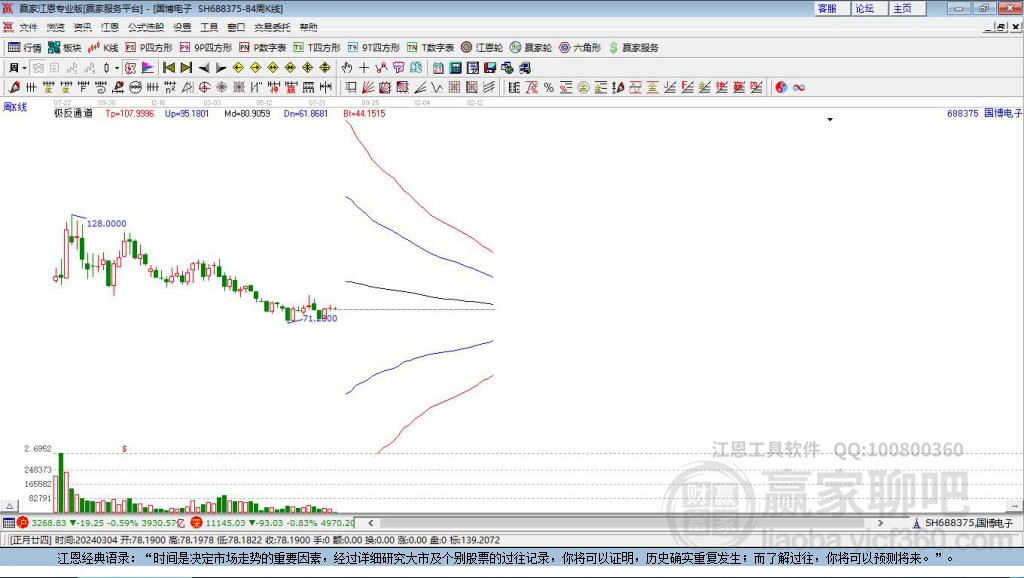Switch to the K线 candlestick view
Image resolution: width=1024 pixels, height=578 pixels.
pyautogui.click(x=103, y=48)
